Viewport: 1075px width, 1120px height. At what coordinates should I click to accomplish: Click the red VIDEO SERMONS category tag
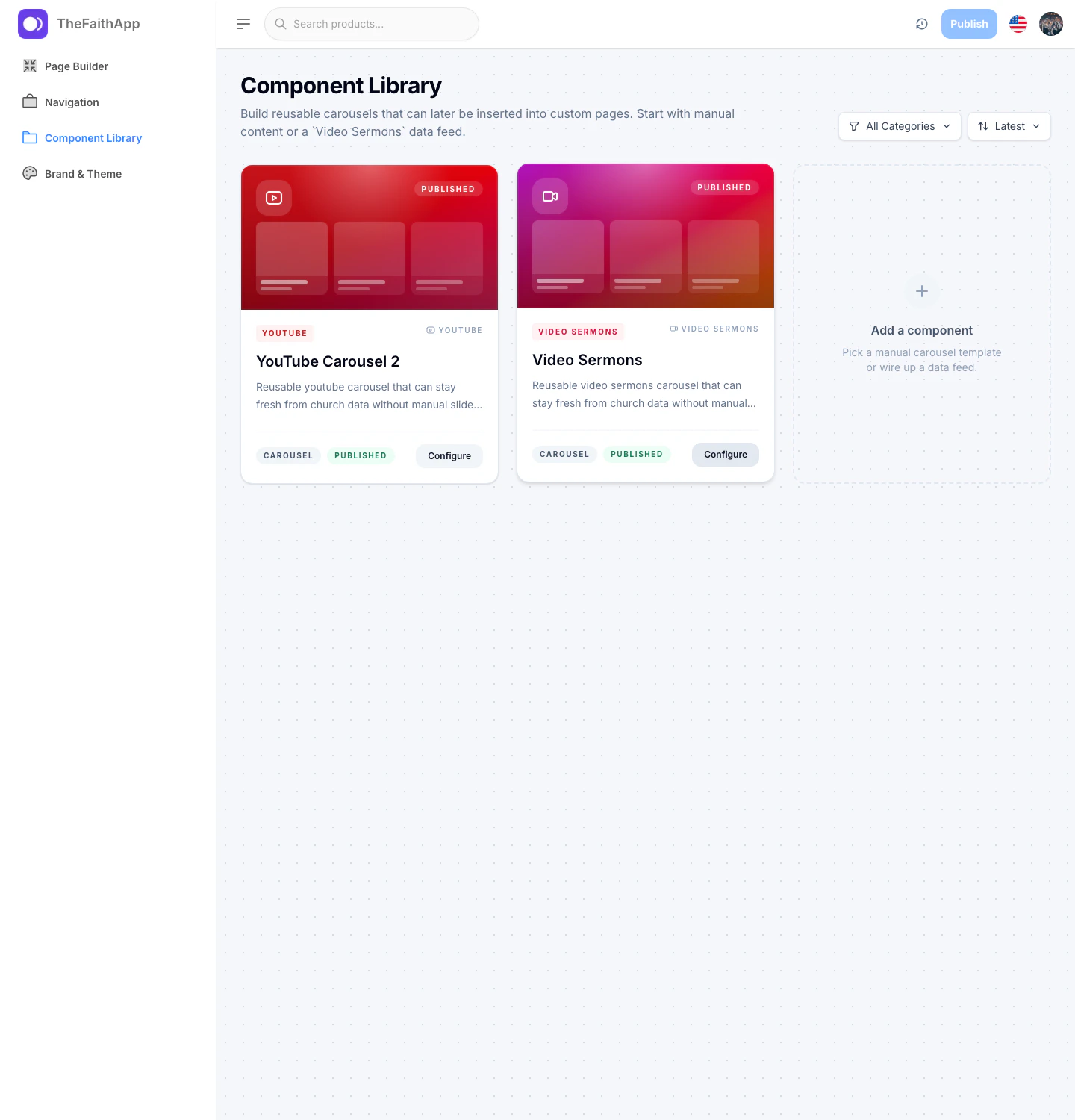(578, 332)
